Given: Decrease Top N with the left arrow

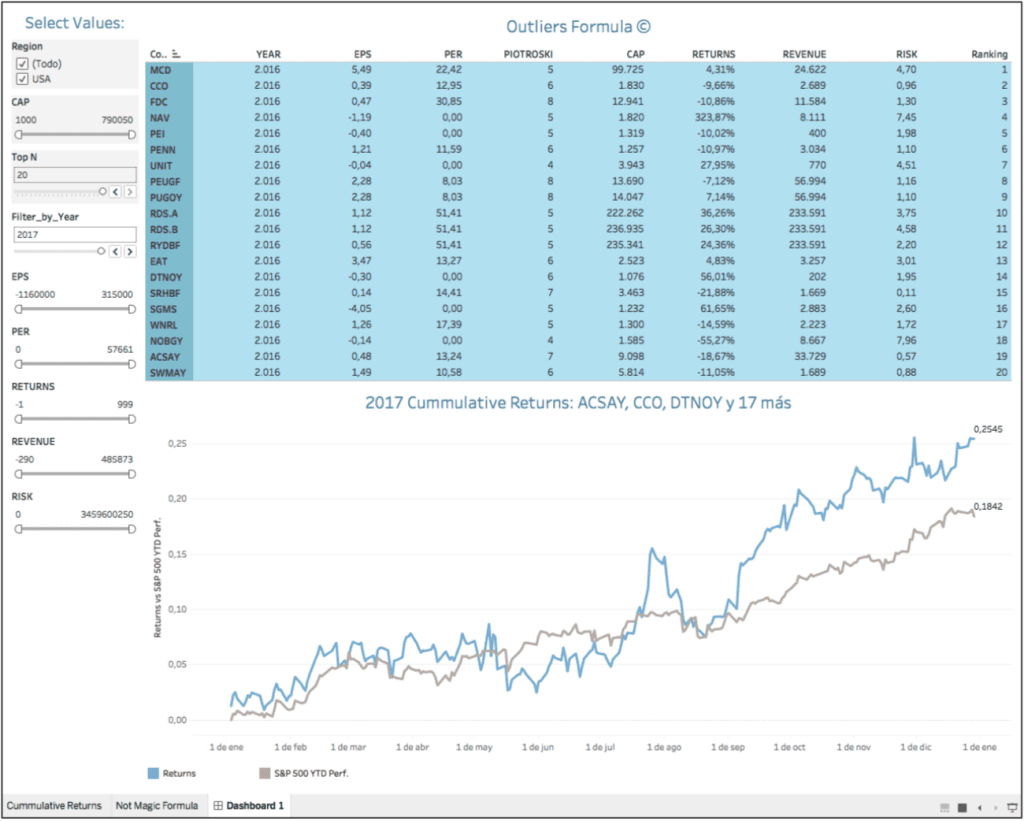Looking at the screenshot, I should (x=116, y=192).
